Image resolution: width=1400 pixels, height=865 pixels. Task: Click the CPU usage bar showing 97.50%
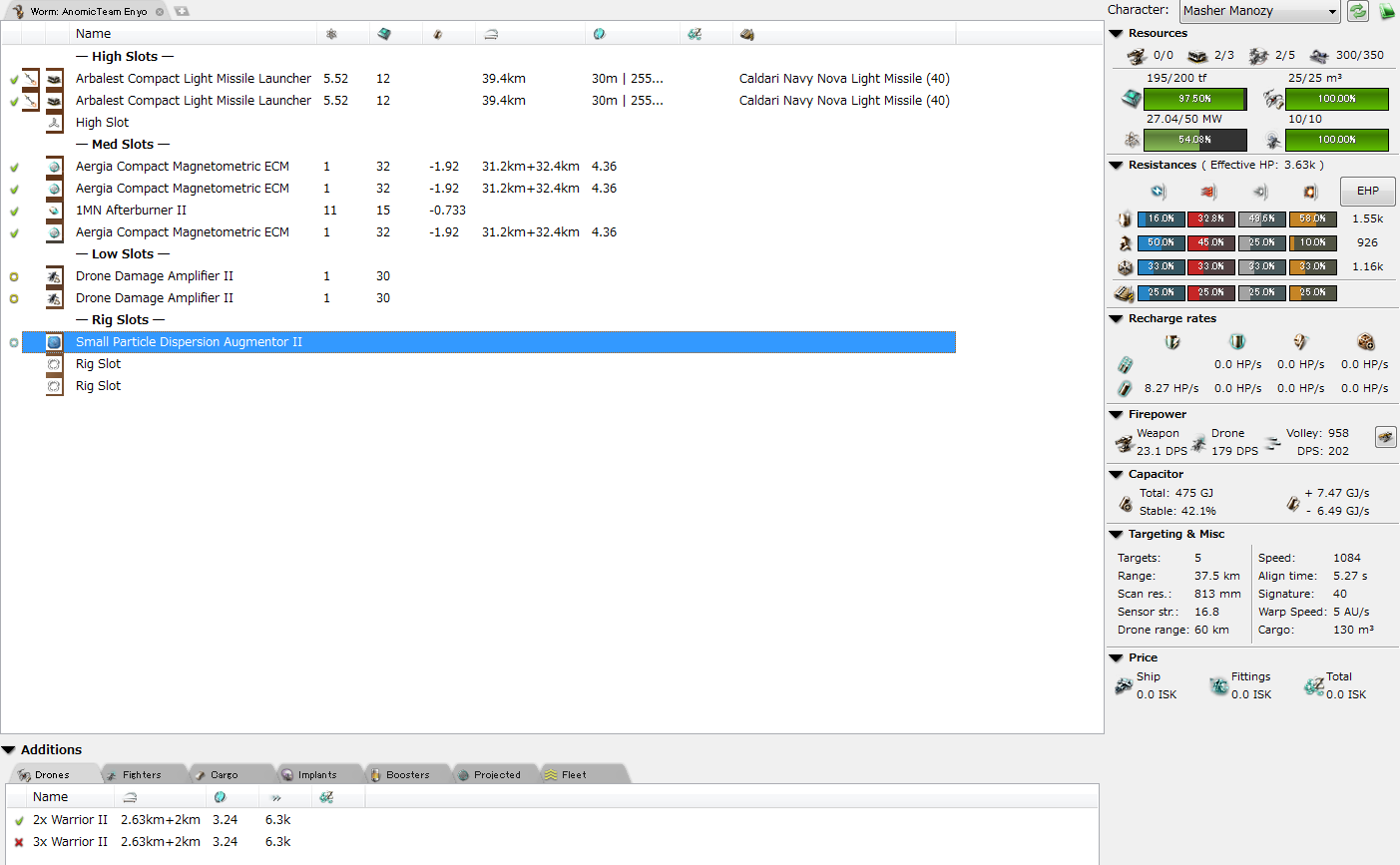(1195, 99)
